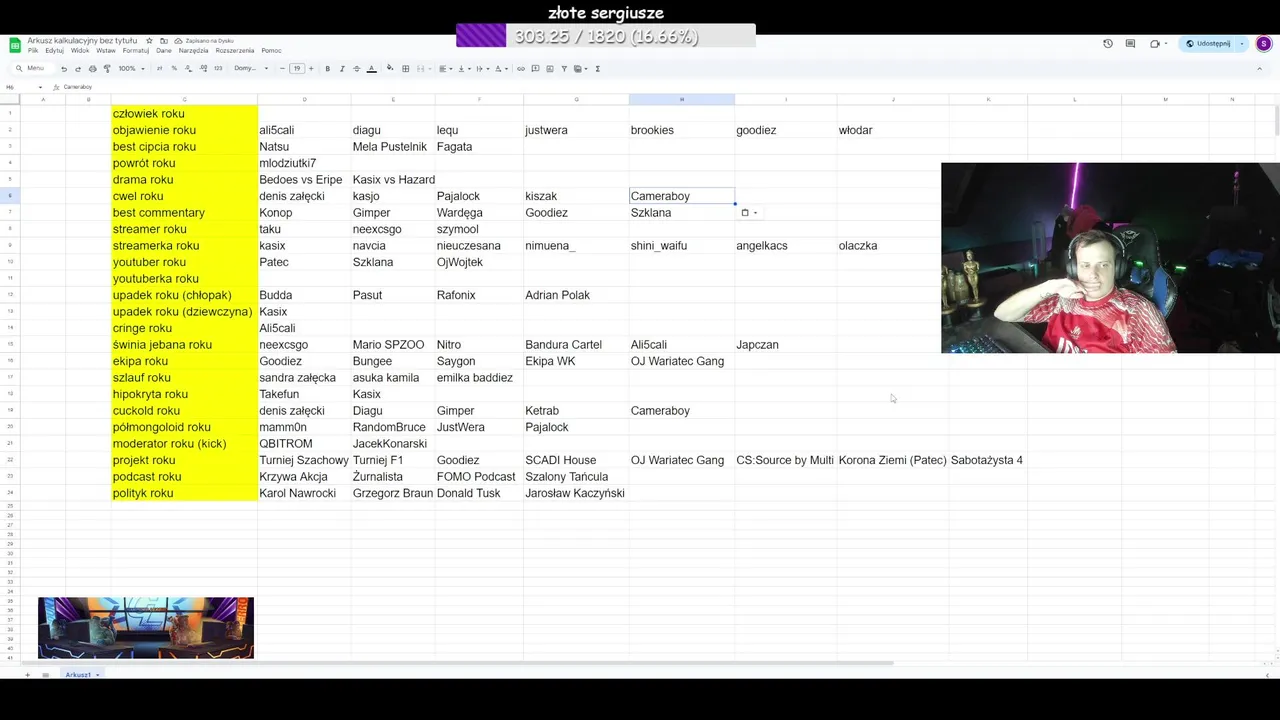Screen dimensions: 1280x720
Task: Toggle bold formatting
Action: (327, 69)
